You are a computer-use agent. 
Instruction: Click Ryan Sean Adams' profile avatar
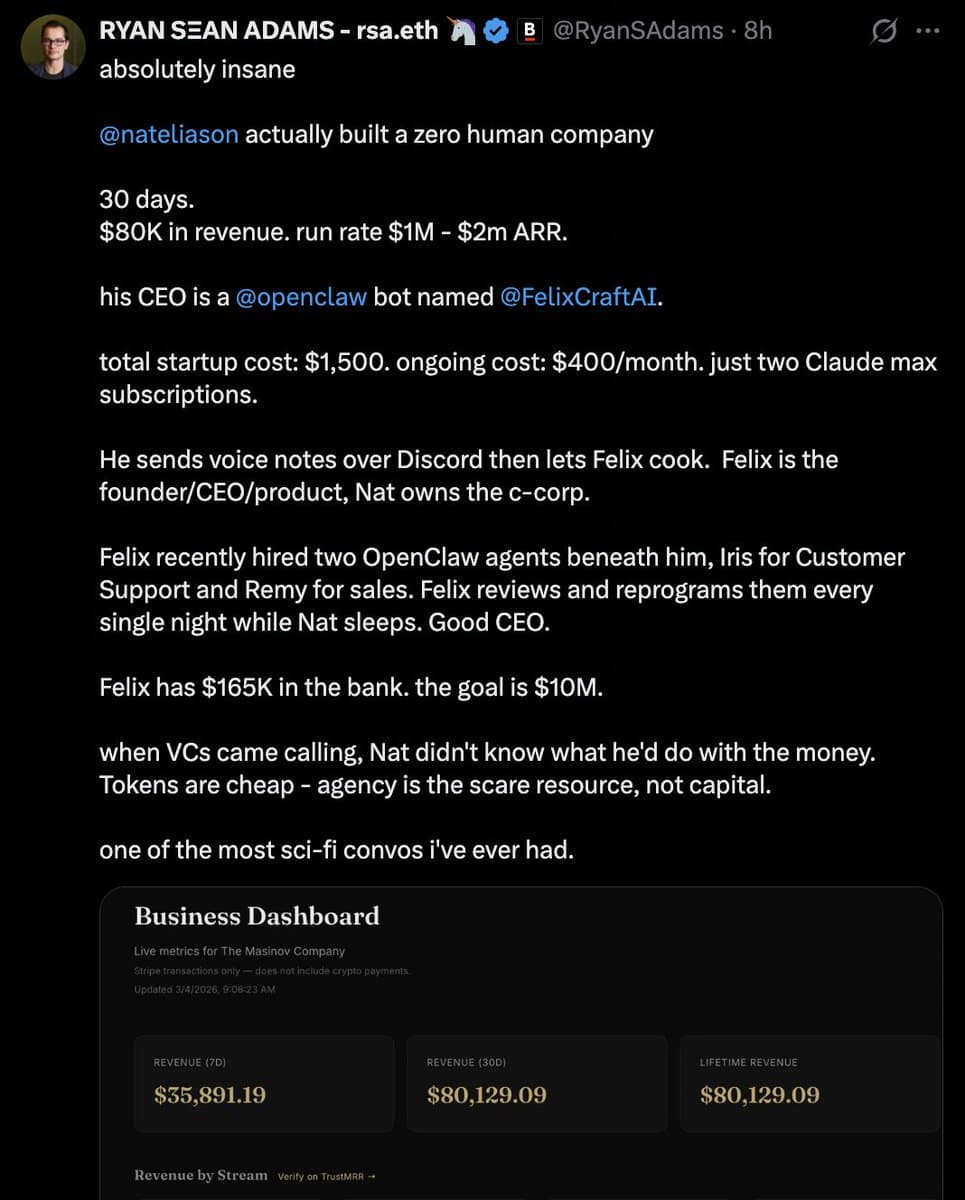click(53, 47)
